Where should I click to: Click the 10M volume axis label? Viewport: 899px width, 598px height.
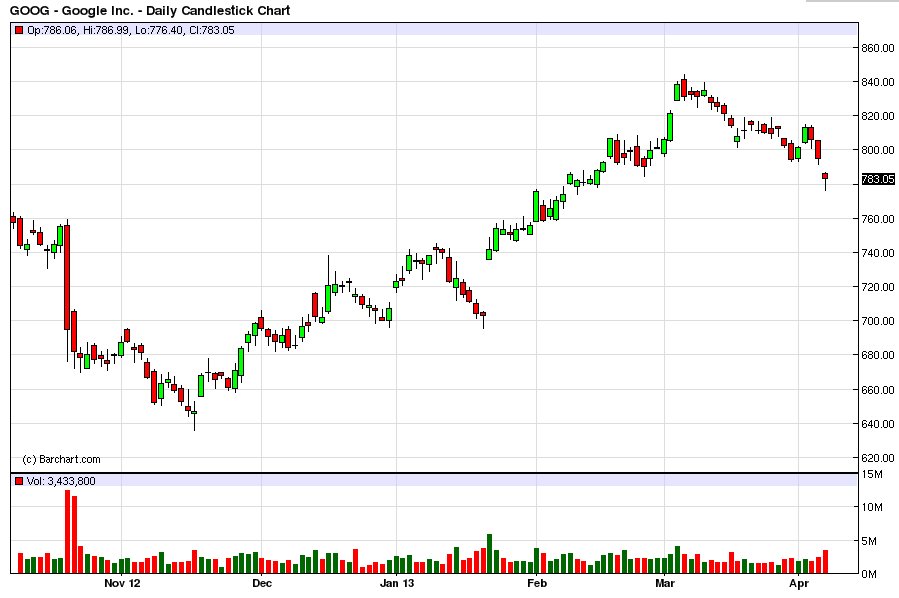[872, 507]
